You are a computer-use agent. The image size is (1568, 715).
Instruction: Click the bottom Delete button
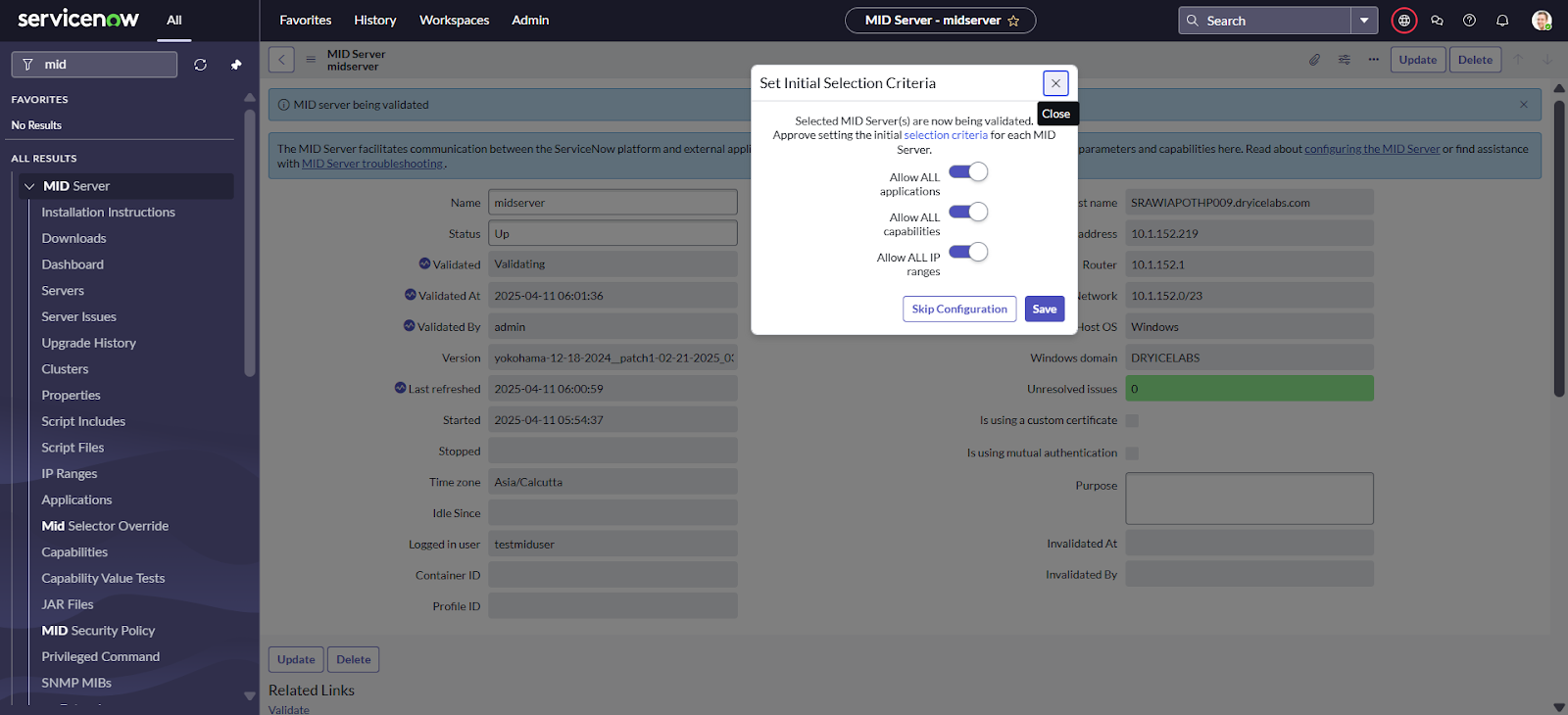(354, 660)
